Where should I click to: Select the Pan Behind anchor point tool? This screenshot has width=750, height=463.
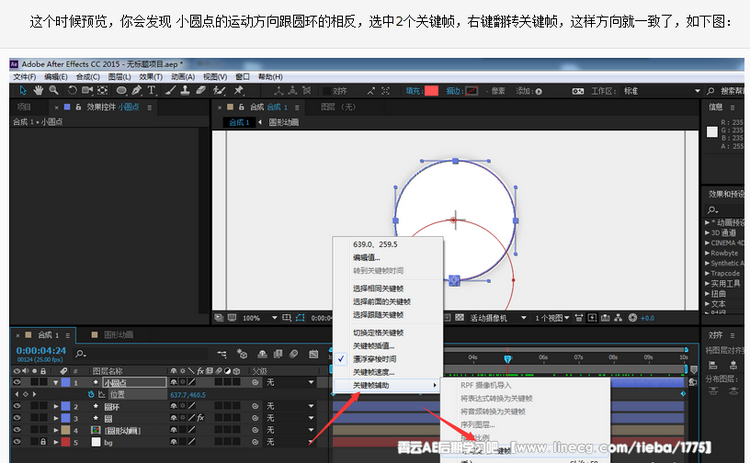click(x=102, y=90)
